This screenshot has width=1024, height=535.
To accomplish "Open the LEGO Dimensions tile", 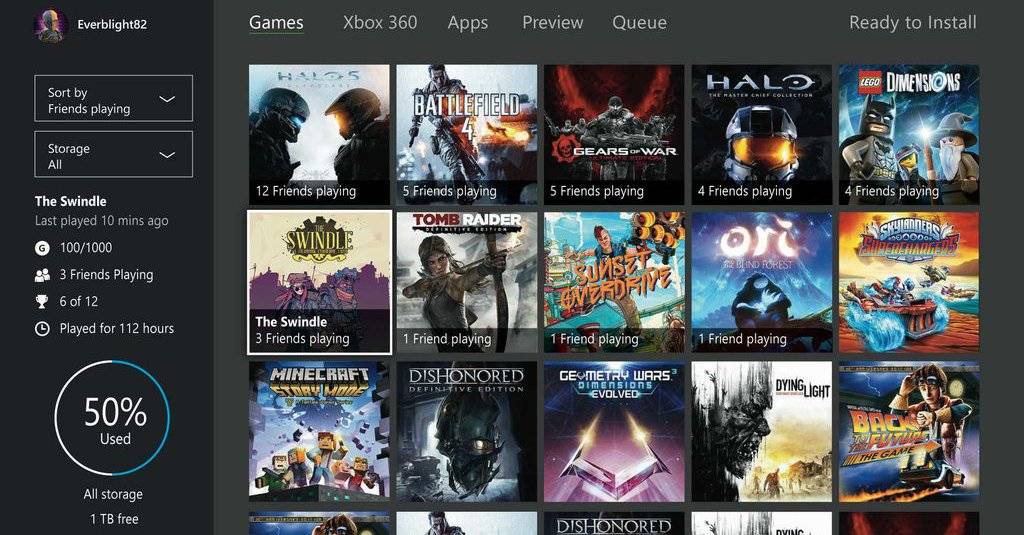I will pos(909,135).
